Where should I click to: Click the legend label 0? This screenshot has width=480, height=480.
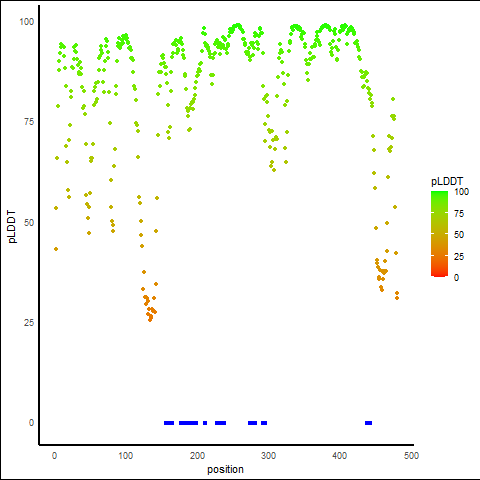456,278
